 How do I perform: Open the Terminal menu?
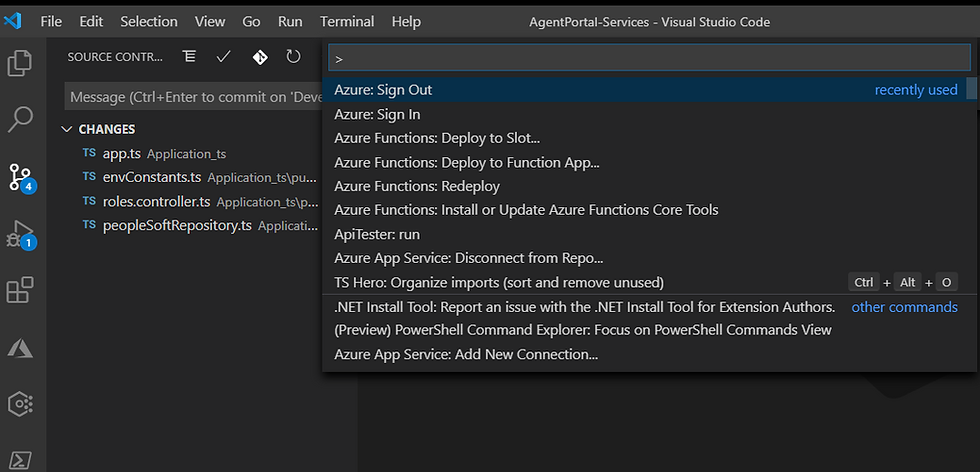click(347, 21)
